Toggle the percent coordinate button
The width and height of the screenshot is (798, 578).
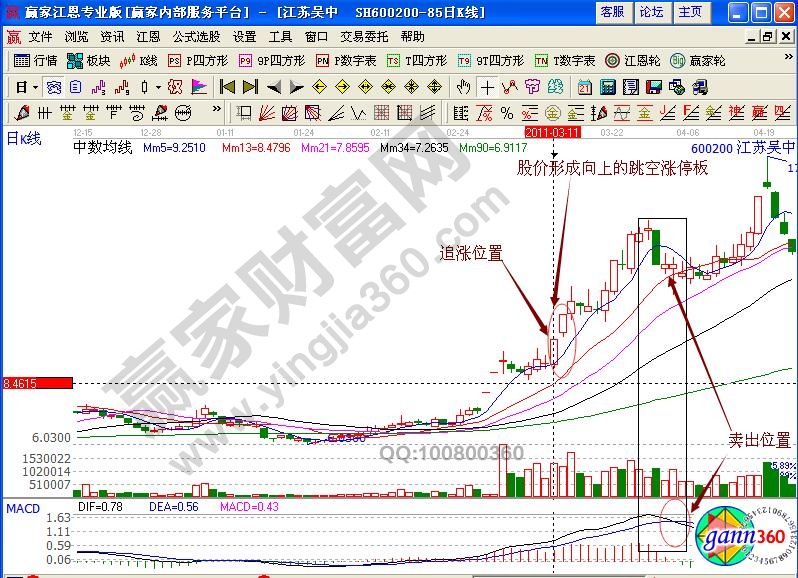(x=506, y=111)
